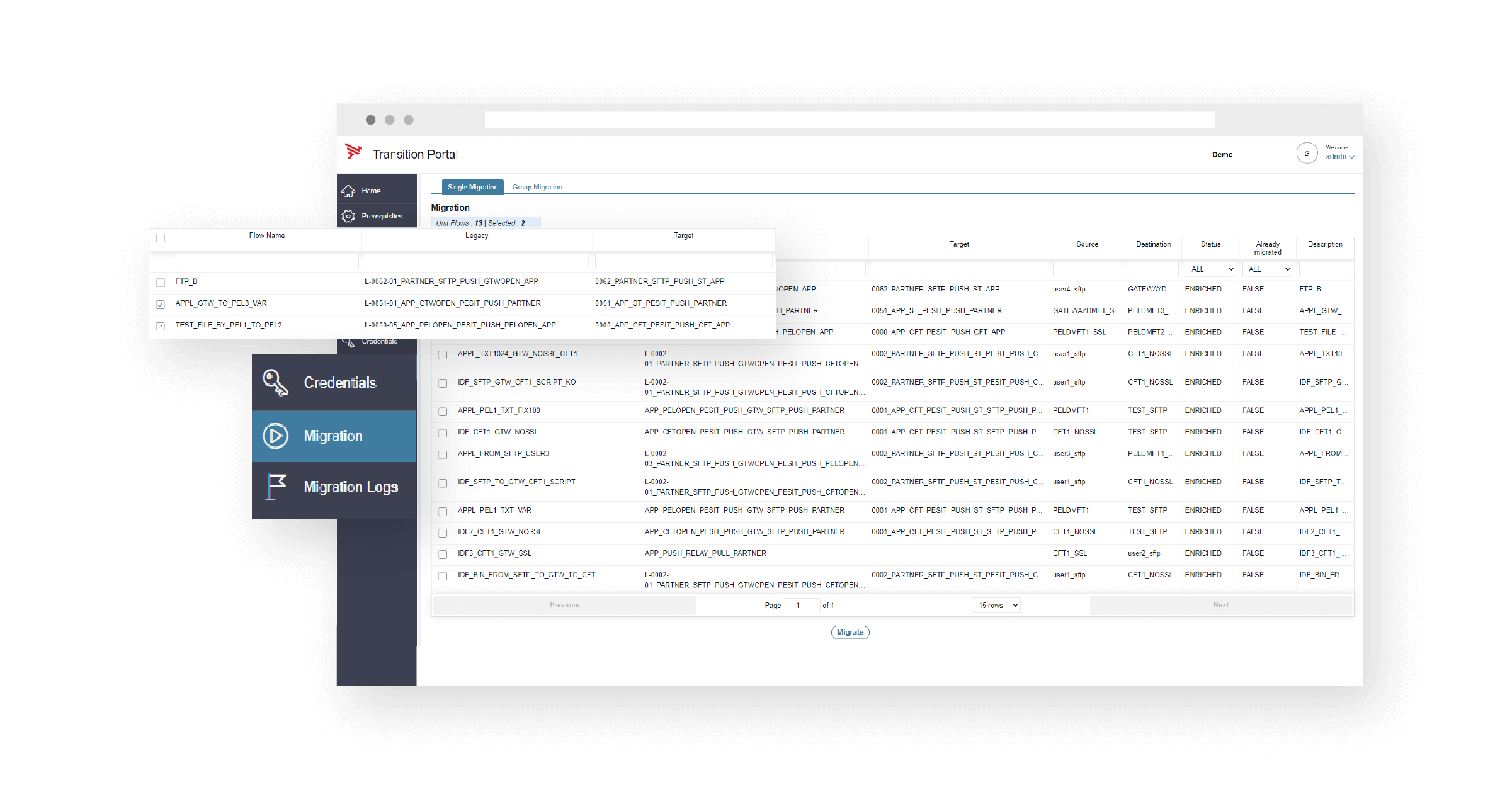
Task: Open Home in the sidebar menu
Action: 377,191
